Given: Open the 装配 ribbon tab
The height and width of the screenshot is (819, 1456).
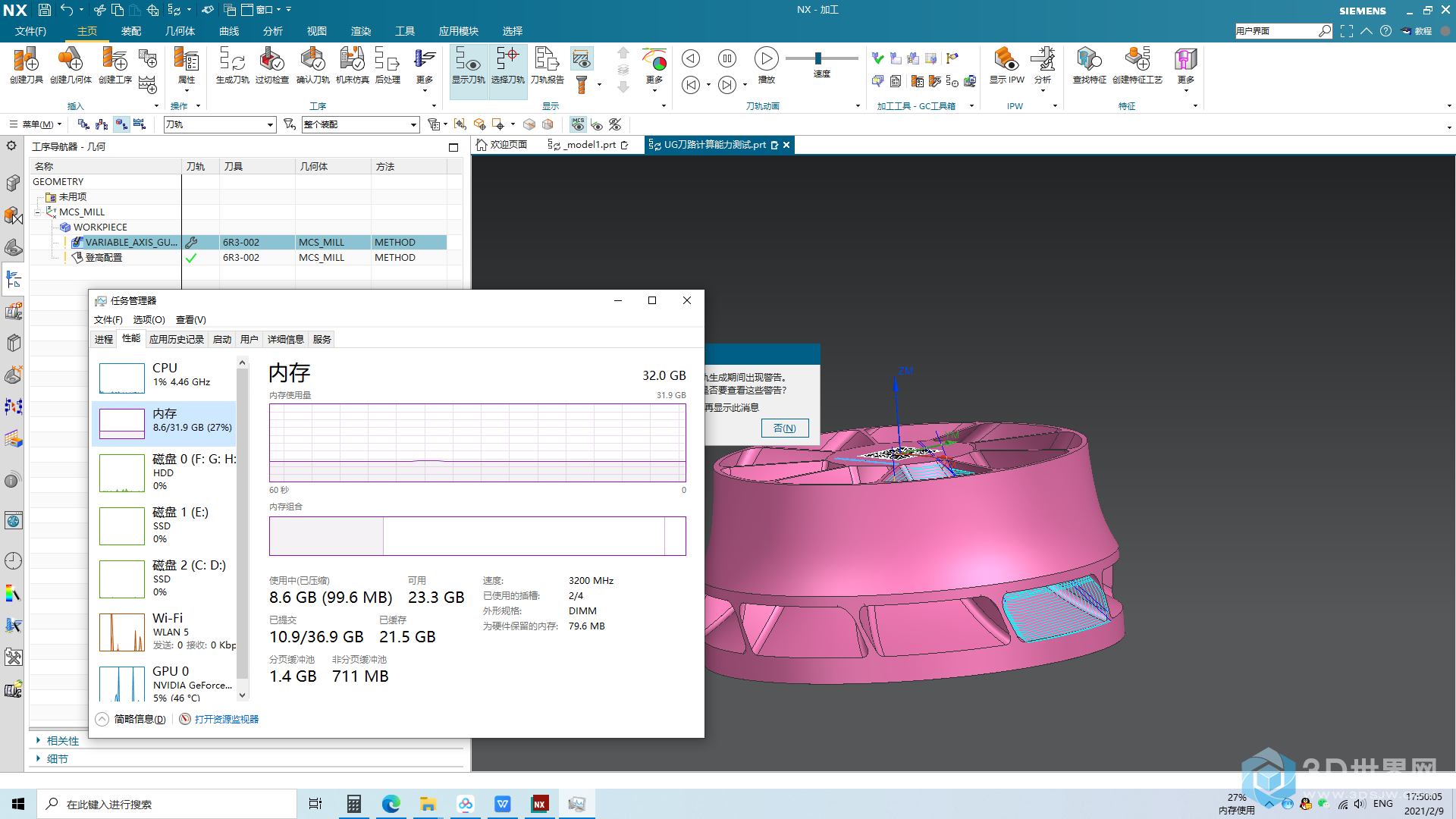Looking at the screenshot, I should [131, 31].
